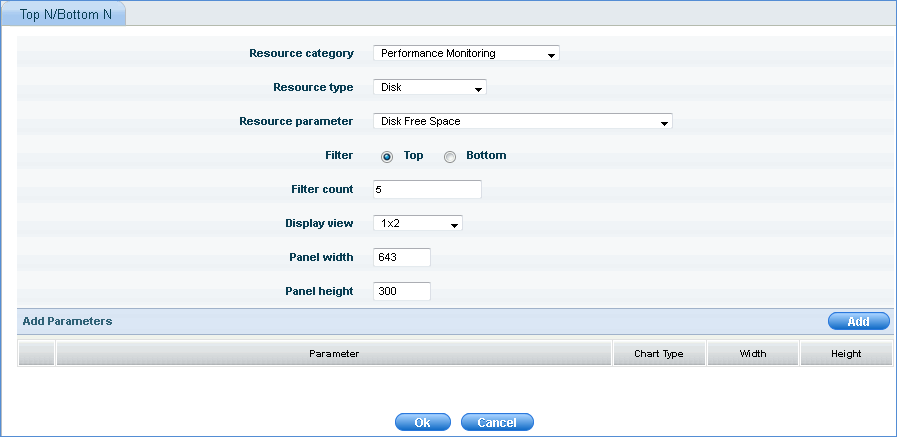The width and height of the screenshot is (897, 437).
Task: Click the Width column header
Action: 753,354
